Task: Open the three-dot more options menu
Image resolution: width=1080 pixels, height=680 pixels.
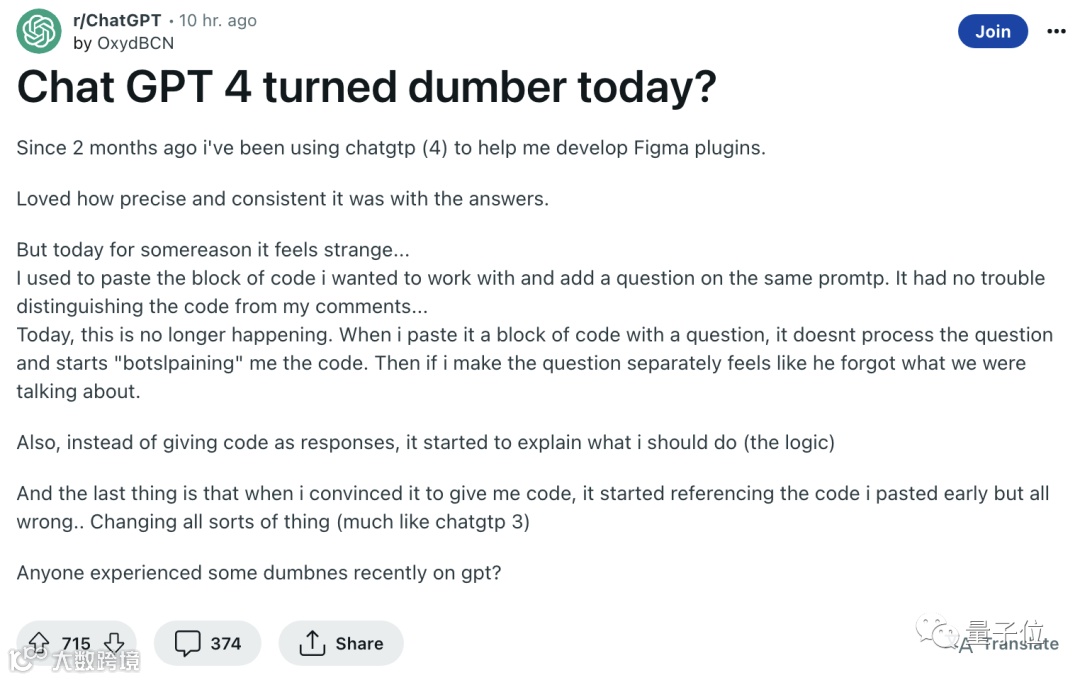Action: pyautogui.click(x=1056, y=32)
